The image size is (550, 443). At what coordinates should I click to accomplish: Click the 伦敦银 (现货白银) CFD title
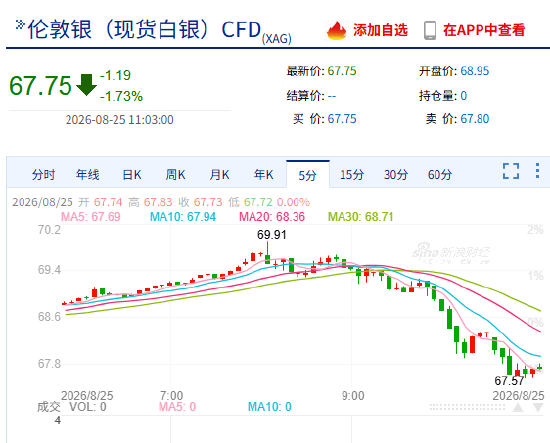tap(144, 29)
